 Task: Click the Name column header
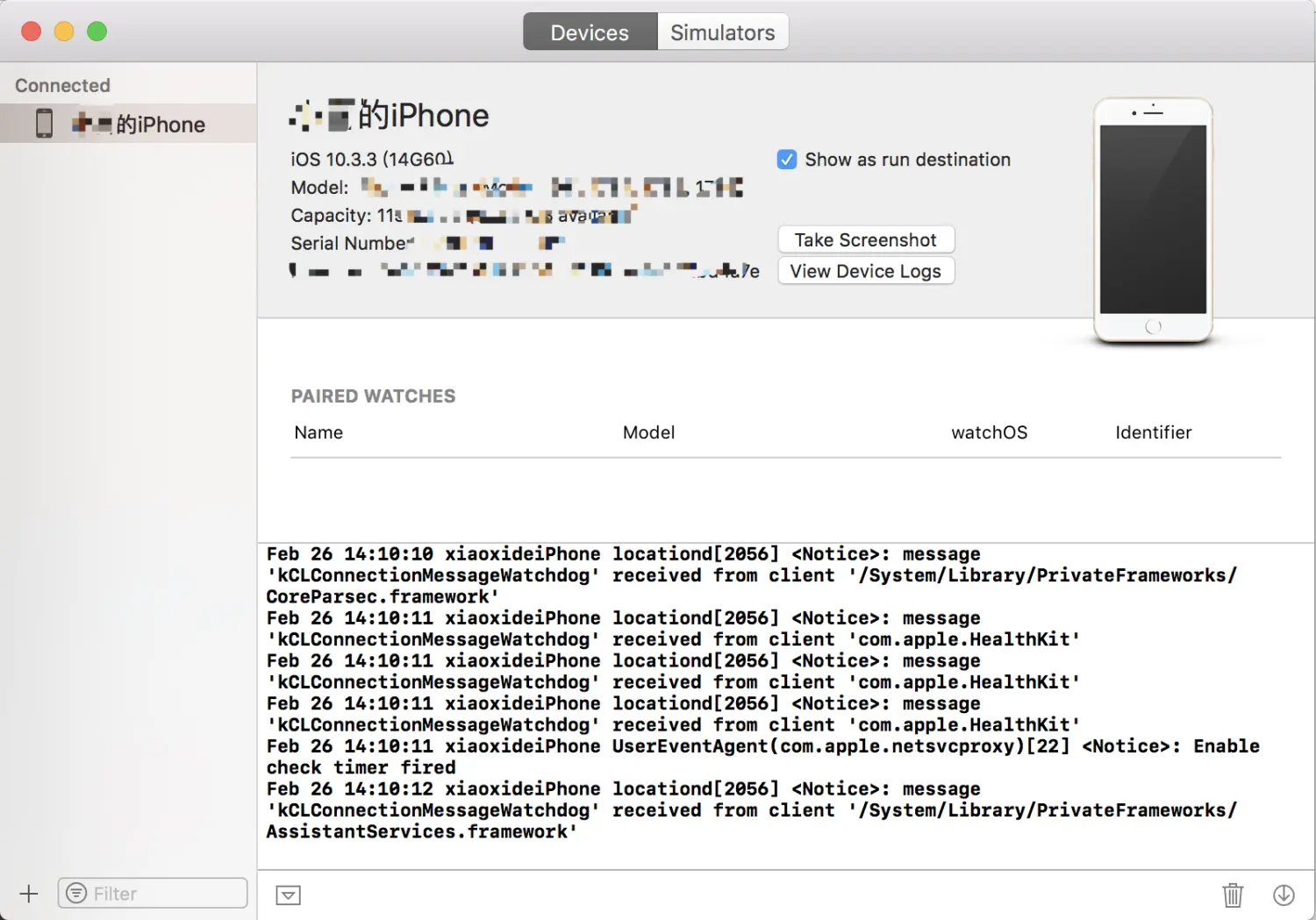point(318,432)
